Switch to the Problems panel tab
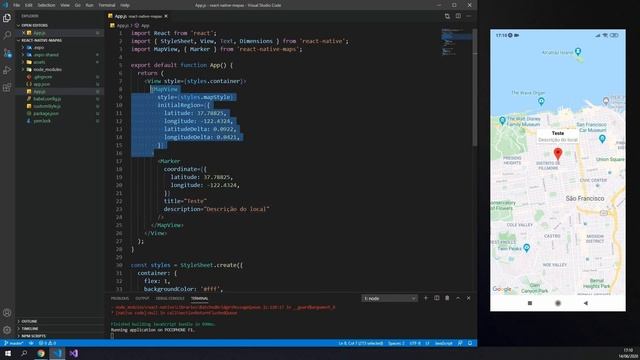The image size is (640, 360). pyautogui.click(x=120, y=298)
